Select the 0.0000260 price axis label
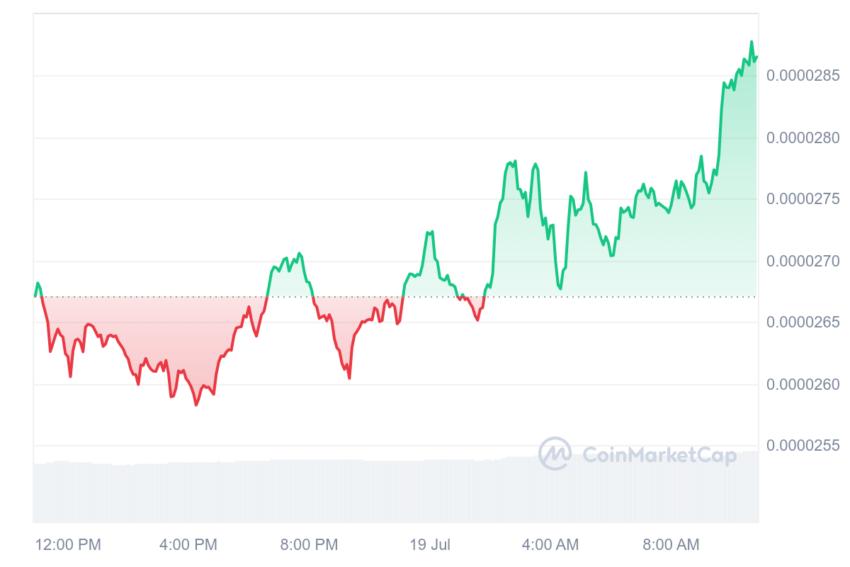Screen dimensions: 850x567 pos(803,385)
